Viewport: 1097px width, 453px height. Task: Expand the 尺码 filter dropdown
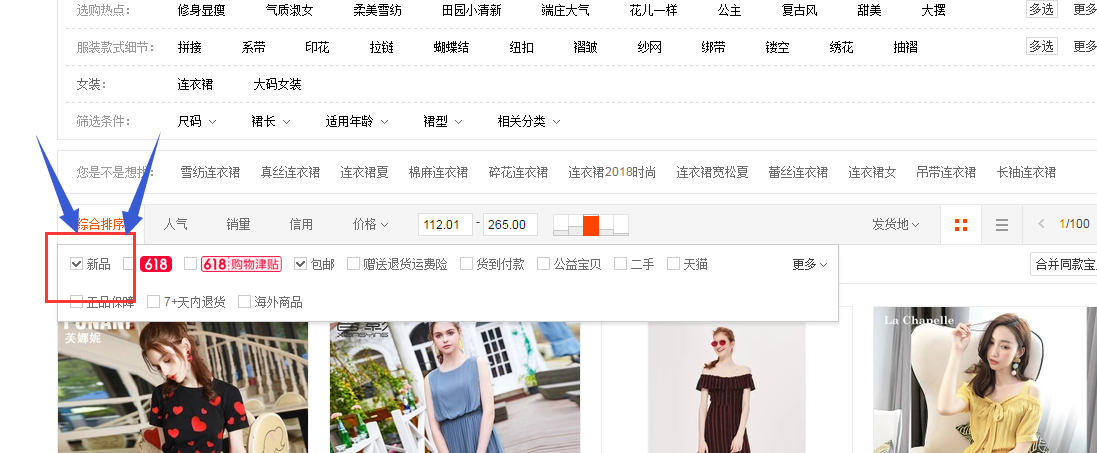pos(197,122)
